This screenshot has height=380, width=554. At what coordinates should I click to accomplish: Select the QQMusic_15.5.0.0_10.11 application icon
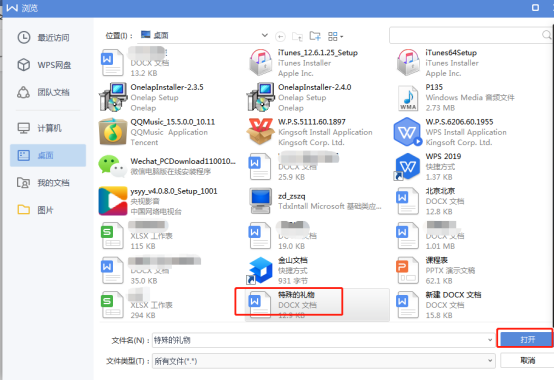tap(113, 132)
